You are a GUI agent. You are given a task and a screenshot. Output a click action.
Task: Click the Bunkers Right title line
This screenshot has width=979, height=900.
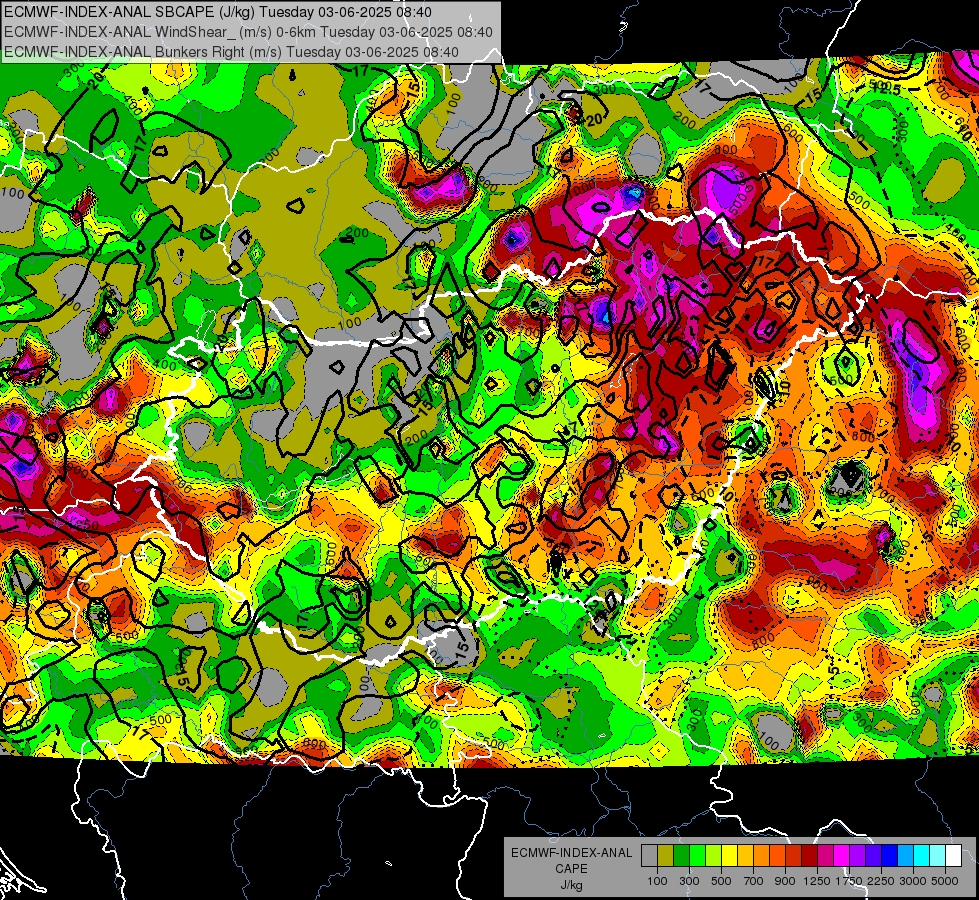click(x=231, y=52)
